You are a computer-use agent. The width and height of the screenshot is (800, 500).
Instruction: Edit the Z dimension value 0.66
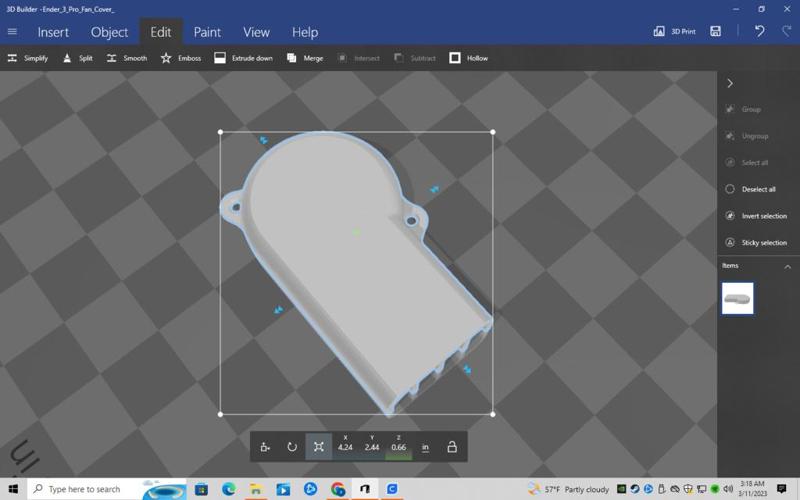coord(398,447)
